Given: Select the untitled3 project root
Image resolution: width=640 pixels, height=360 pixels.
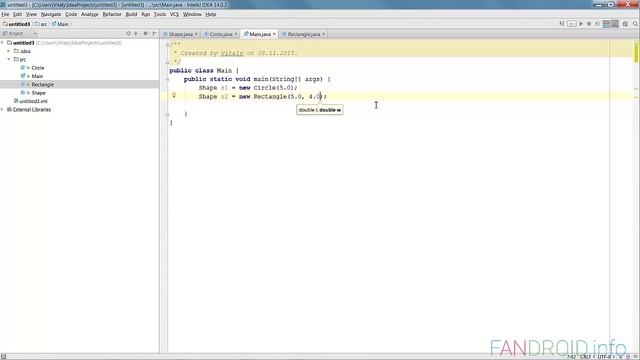Looking at the screenshot, I should pyautogui.click(x=23, y=43).
